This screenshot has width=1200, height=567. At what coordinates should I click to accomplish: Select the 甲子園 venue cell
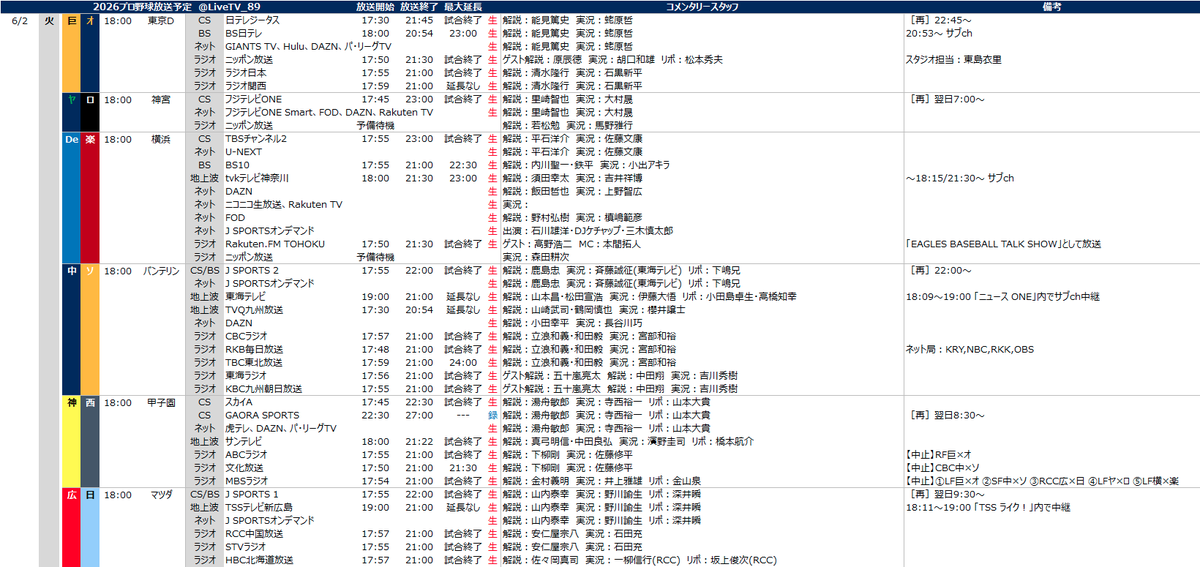[160, 402]
